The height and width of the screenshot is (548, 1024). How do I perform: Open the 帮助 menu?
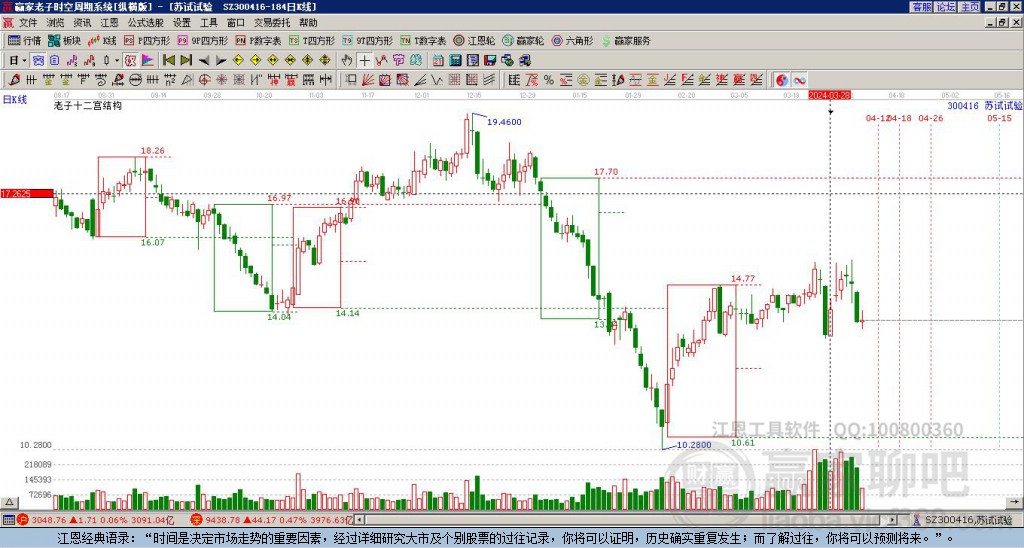coord(308,23)
